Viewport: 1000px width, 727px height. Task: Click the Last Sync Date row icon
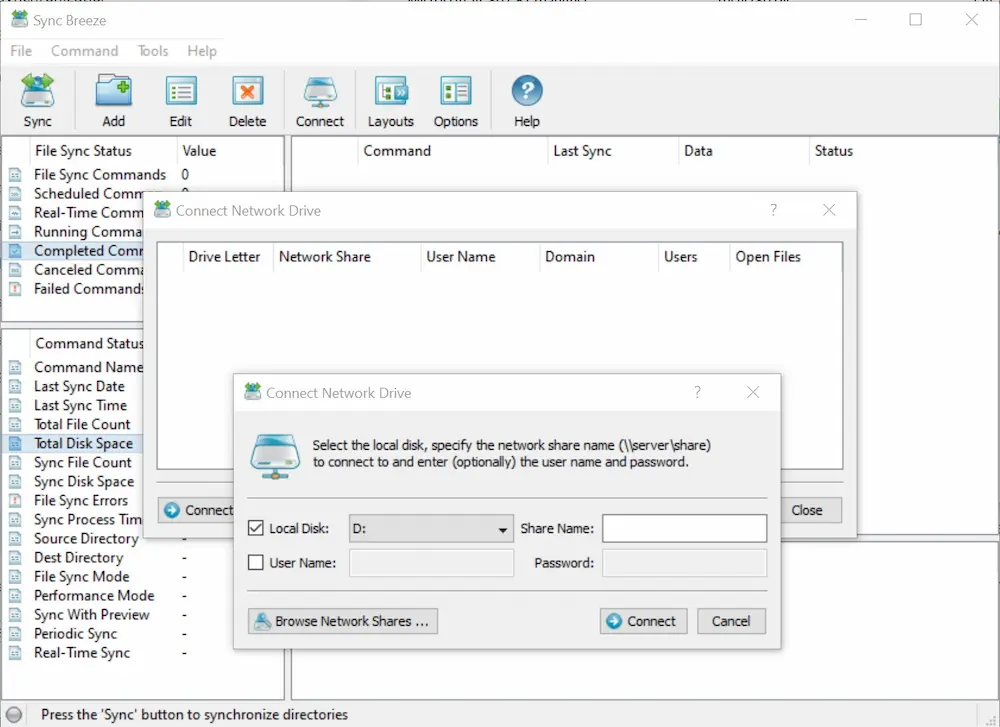[x=15, y=386]
